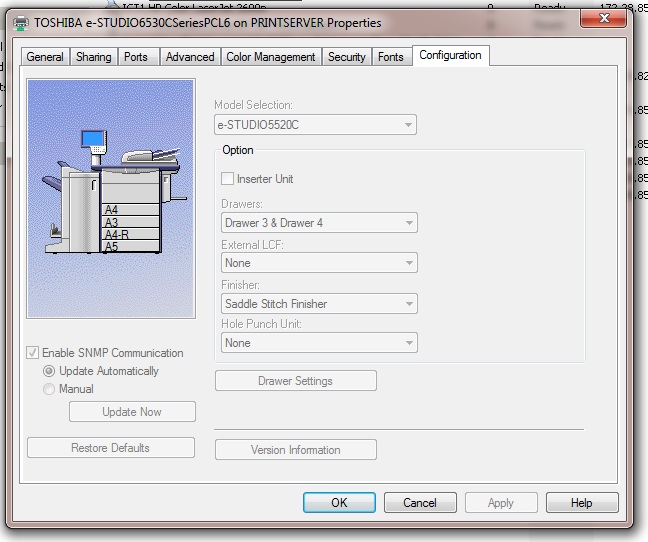The height and width of the screenshot is (542, 648).
Task: Confirm with the OK button
Action: click(x=339, y=503)
